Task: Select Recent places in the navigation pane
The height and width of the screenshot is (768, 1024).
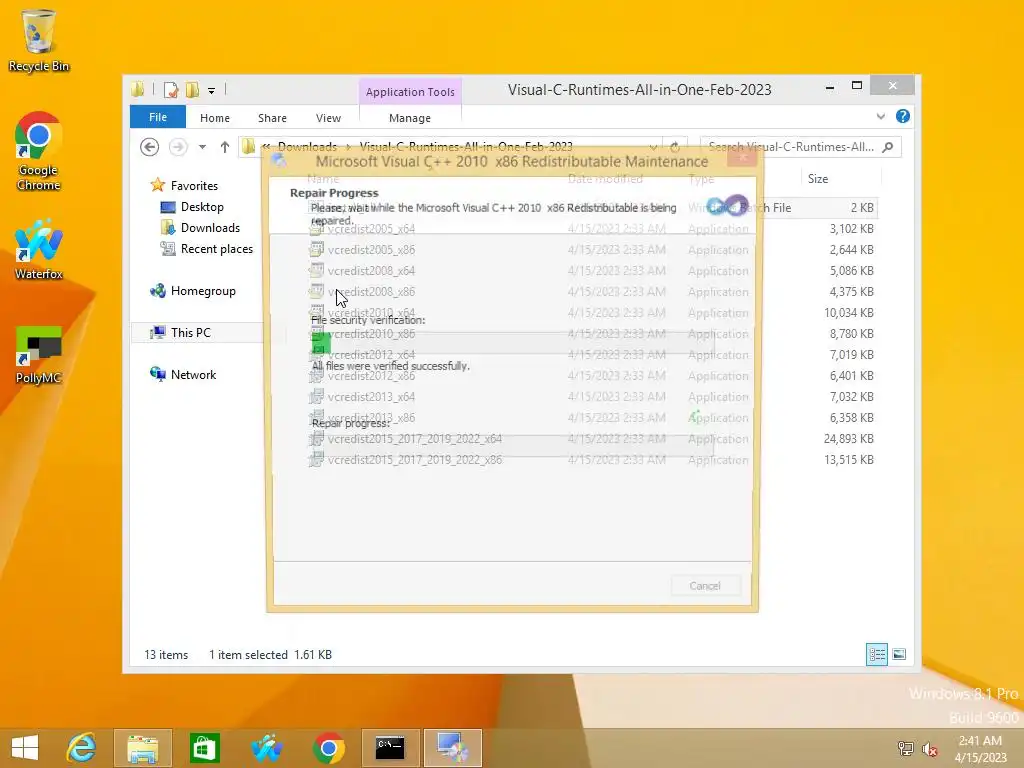Action: coord(206,249)
